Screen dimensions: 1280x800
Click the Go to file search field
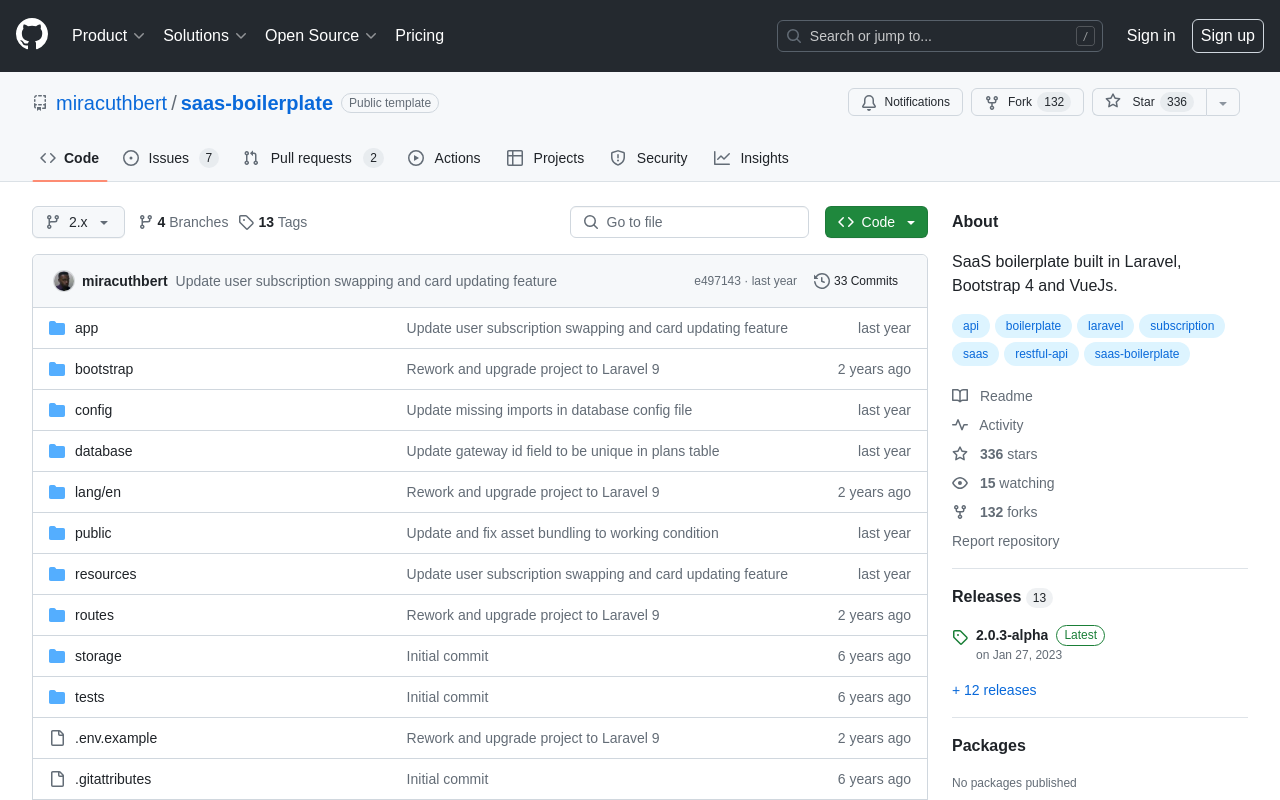(689, 222)
